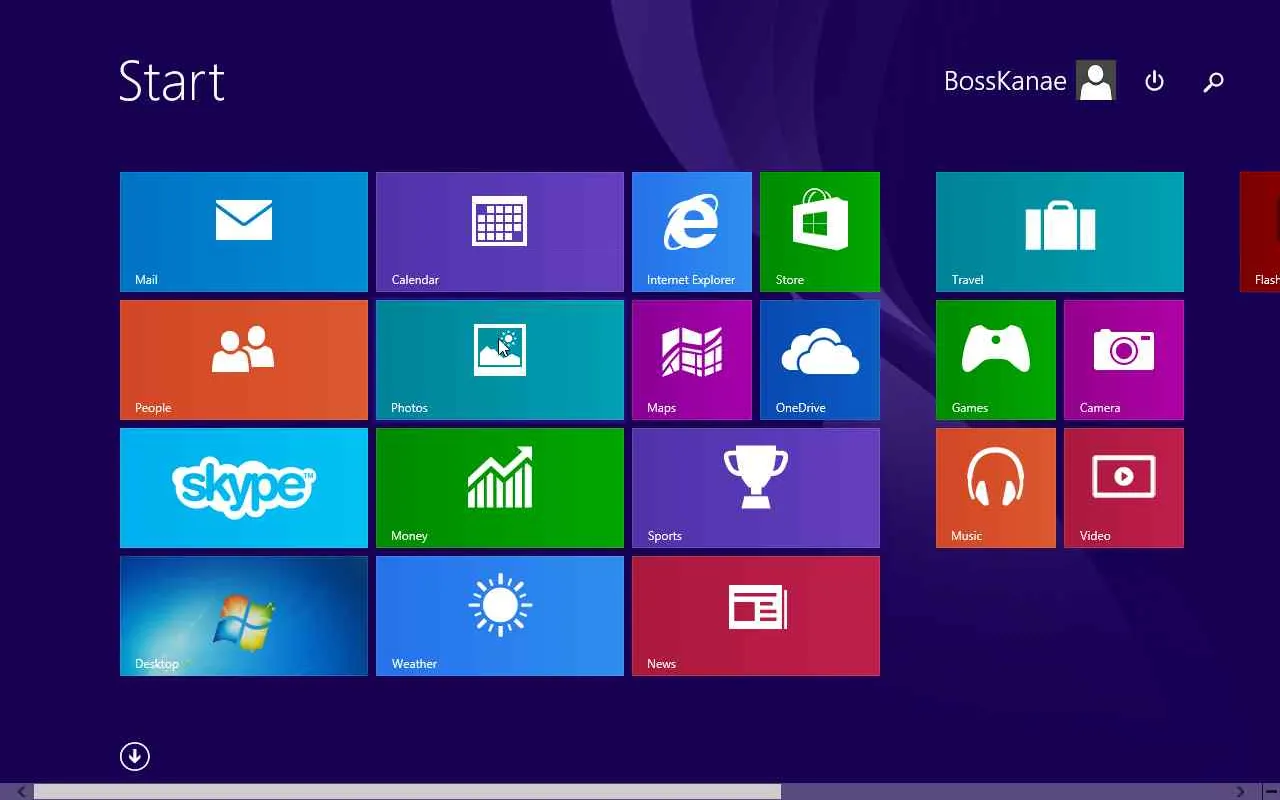The height and width of the screenshot is (800, 1280).
Task: Open the Sports tile
Action: point(756,488)
